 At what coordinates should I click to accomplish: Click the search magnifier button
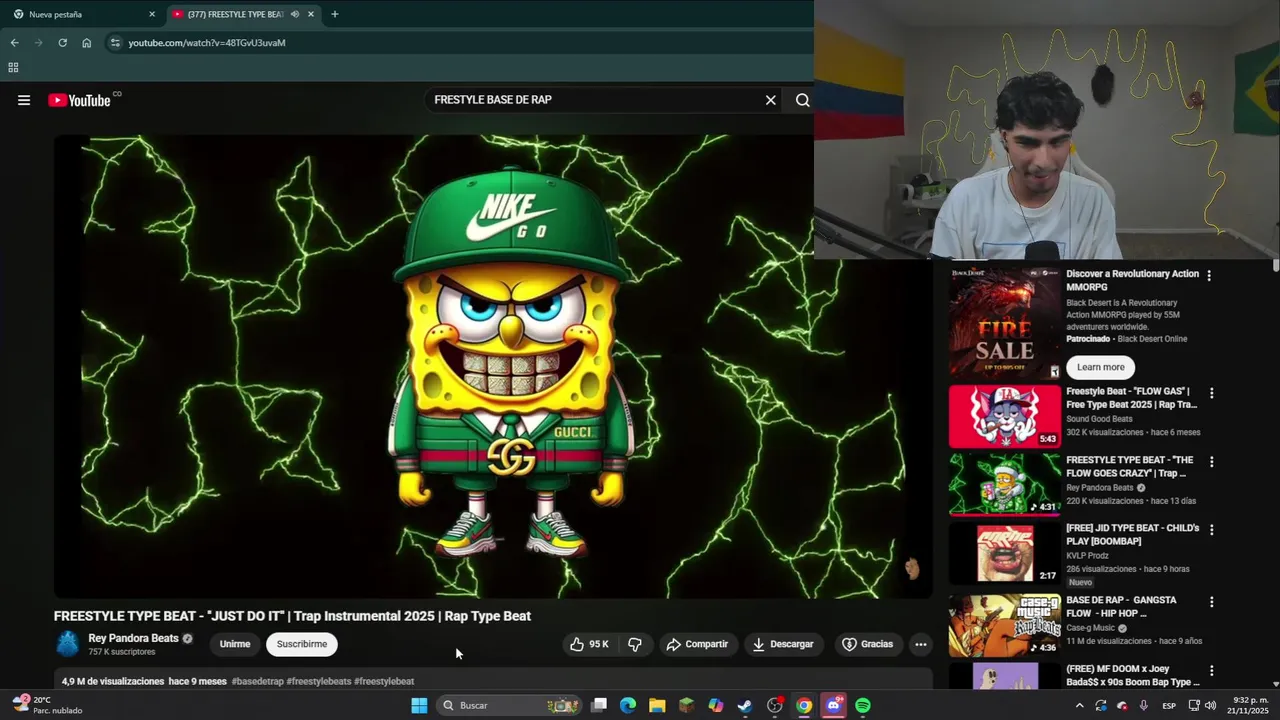[x=802, y=100]
